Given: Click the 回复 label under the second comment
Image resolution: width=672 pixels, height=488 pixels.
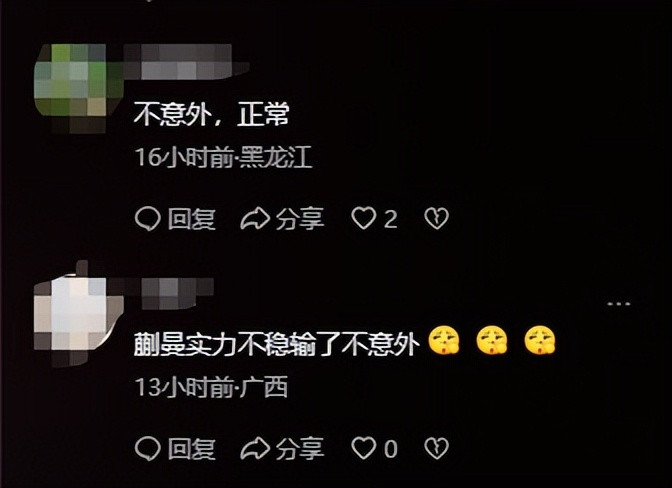Looking at the screenshot, I should coord(191,449).
